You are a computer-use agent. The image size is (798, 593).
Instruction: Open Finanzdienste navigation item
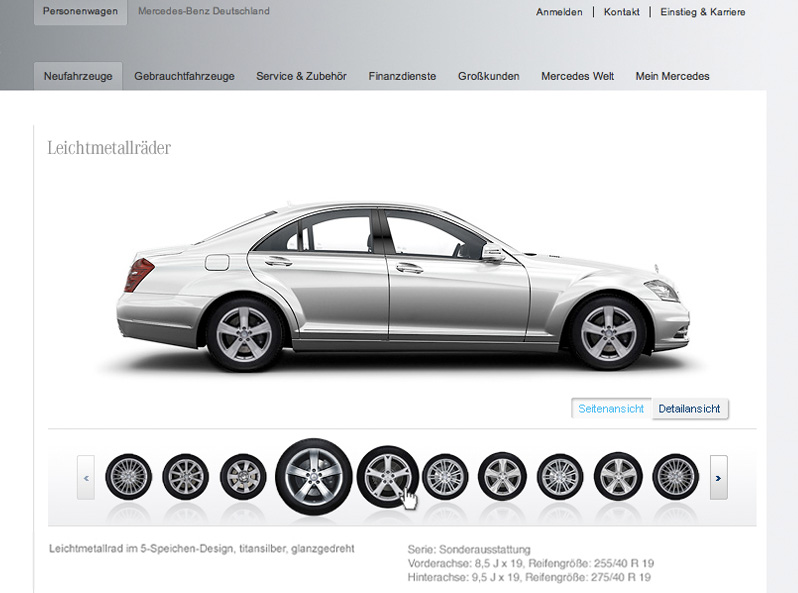(x=402, y=76)
